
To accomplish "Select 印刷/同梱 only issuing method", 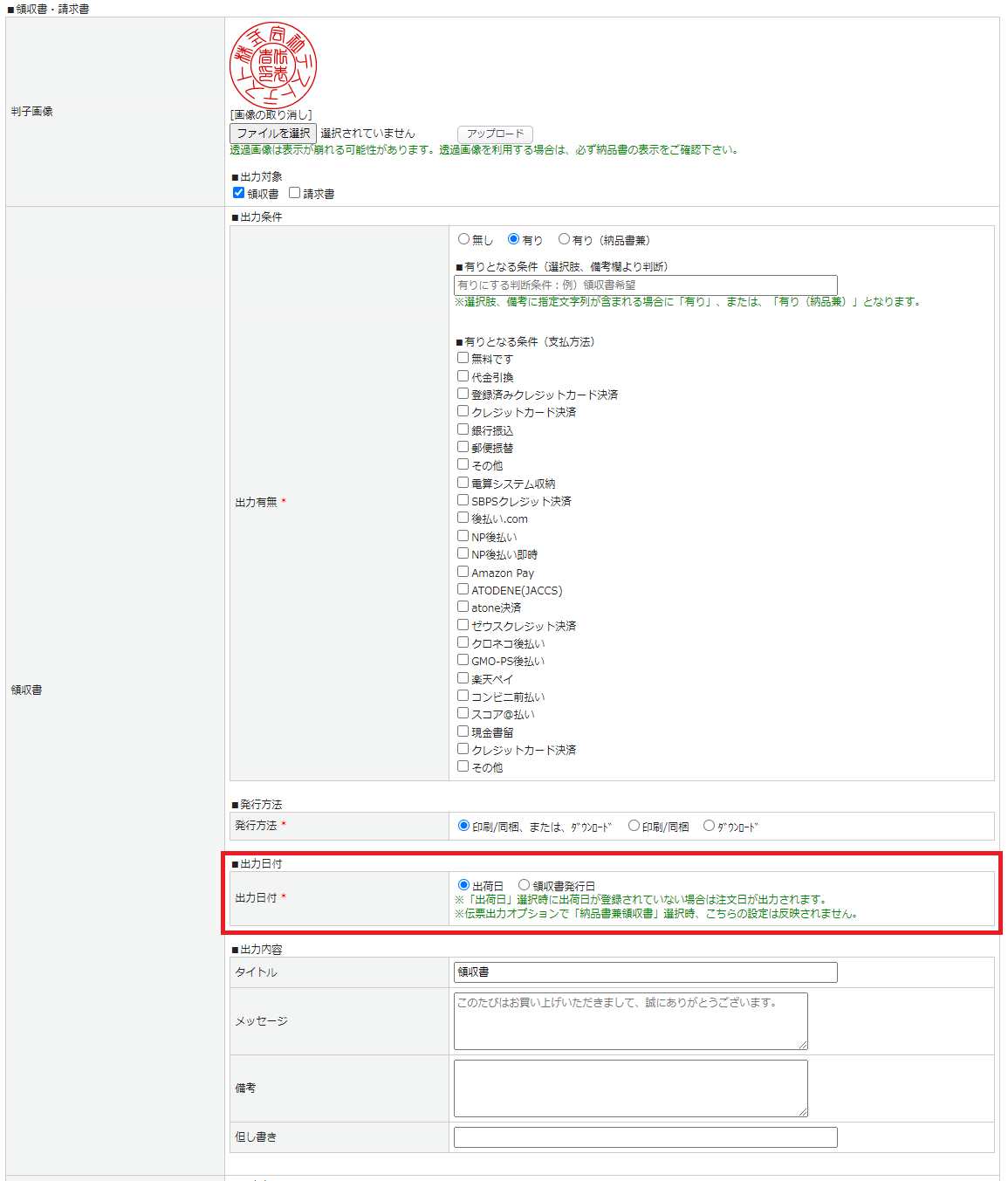I will [634, 826].
